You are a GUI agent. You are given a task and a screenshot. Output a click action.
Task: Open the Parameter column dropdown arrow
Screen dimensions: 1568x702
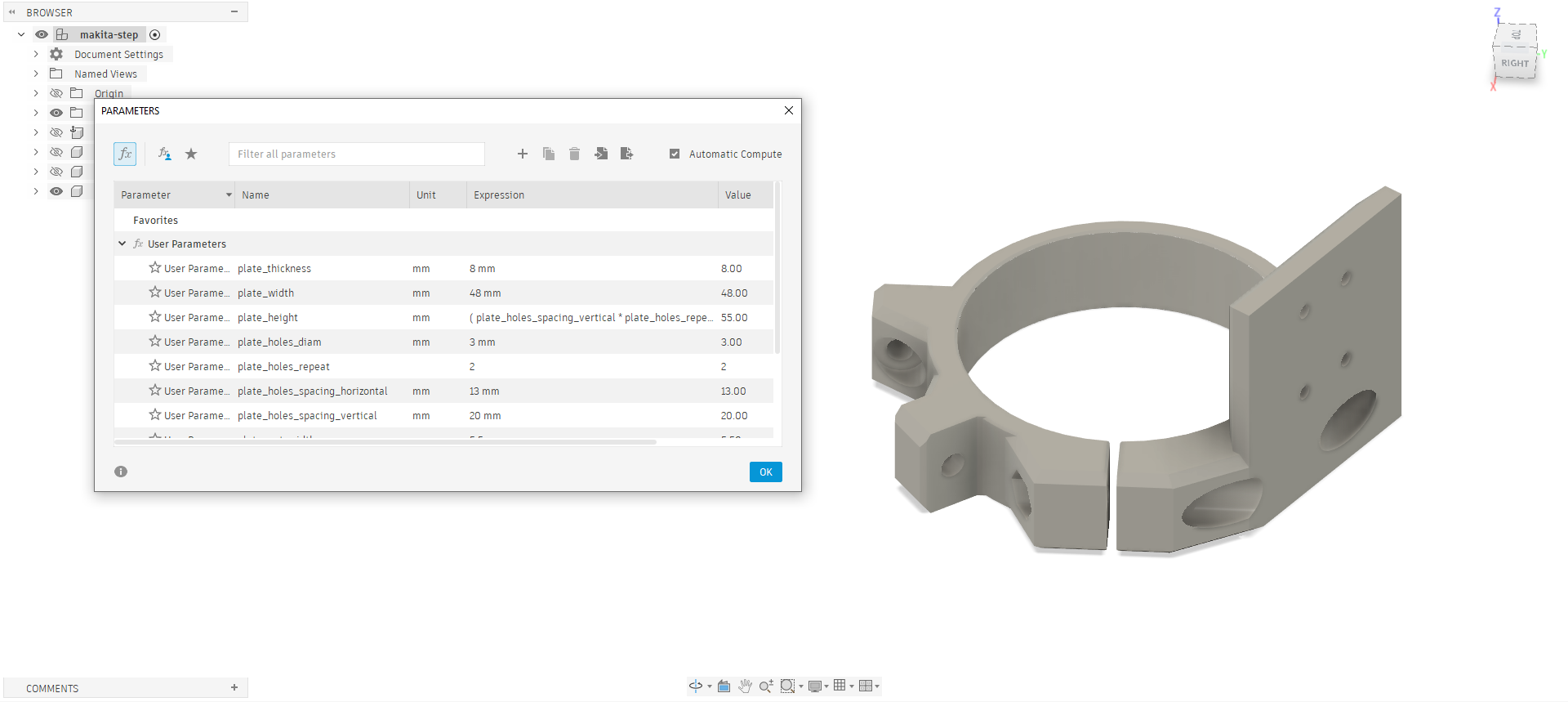tap(229, 195)
